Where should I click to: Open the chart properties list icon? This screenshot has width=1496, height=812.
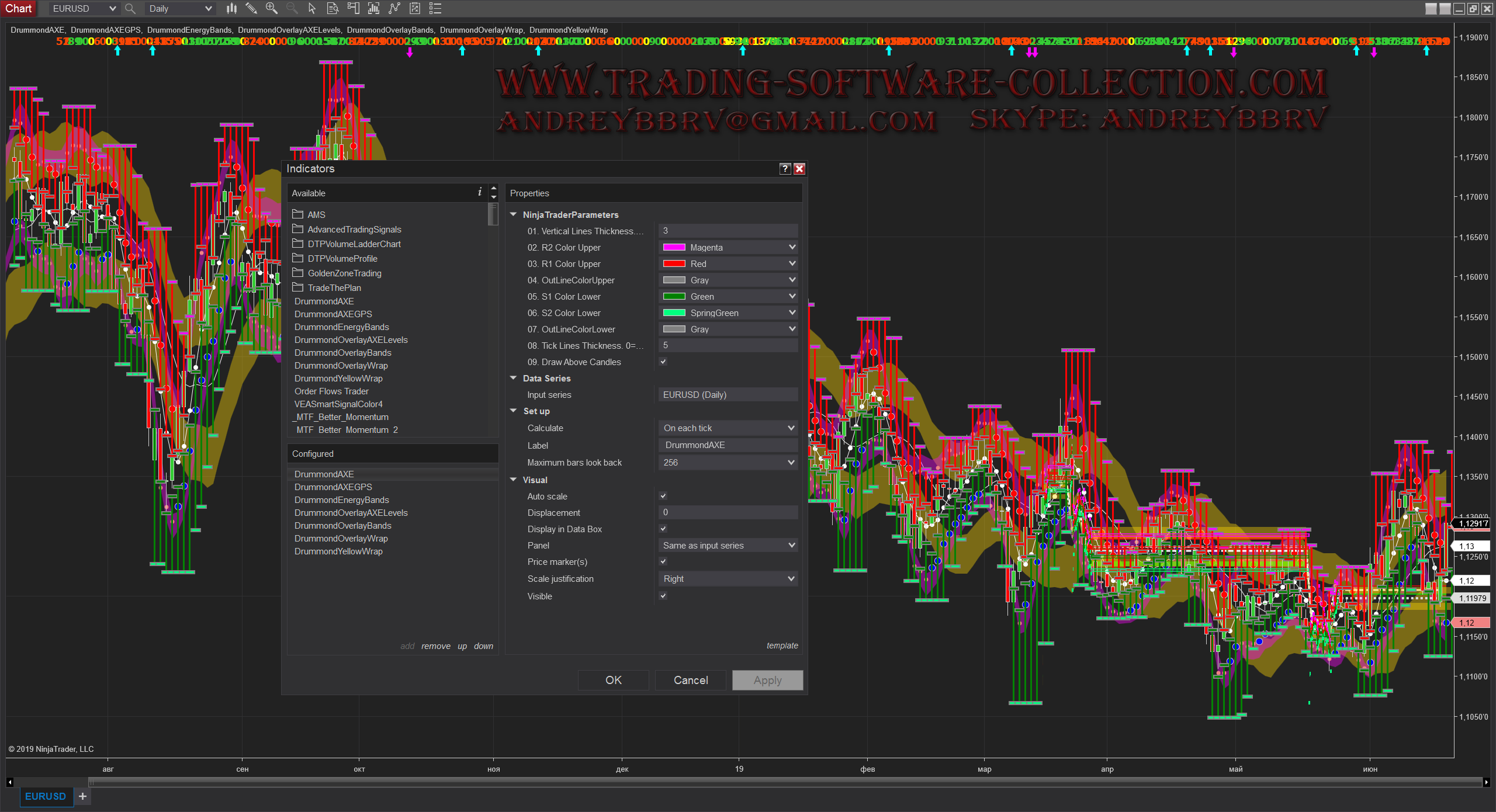pyautogui.click(x=435, y=8)
